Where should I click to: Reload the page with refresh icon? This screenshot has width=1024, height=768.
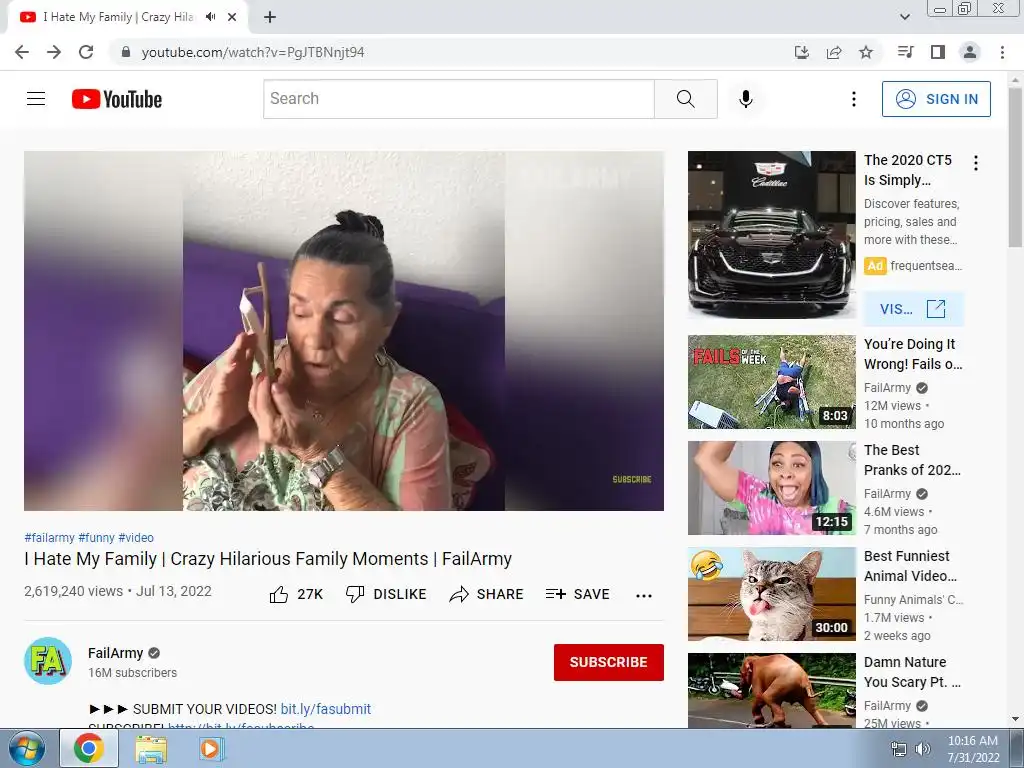86,52
